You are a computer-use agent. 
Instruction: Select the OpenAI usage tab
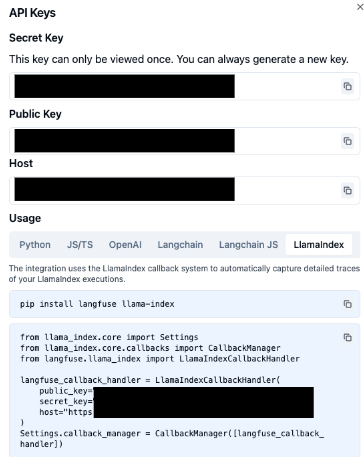pyautogui.click(x=125, y=245)
